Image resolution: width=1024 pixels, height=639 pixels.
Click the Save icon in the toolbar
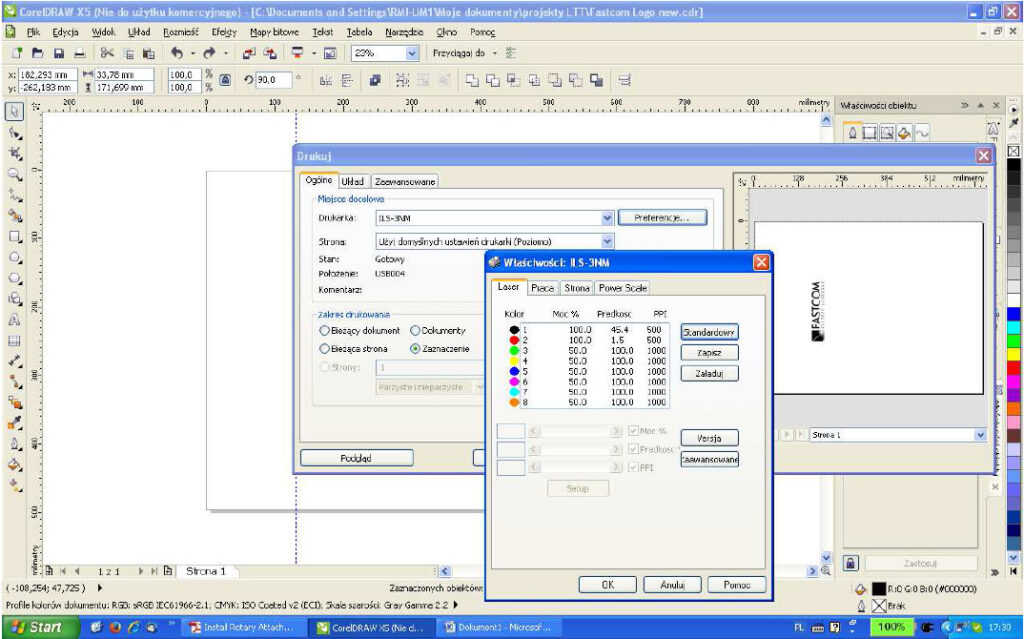pyautogui.click(x=60, y=52)
